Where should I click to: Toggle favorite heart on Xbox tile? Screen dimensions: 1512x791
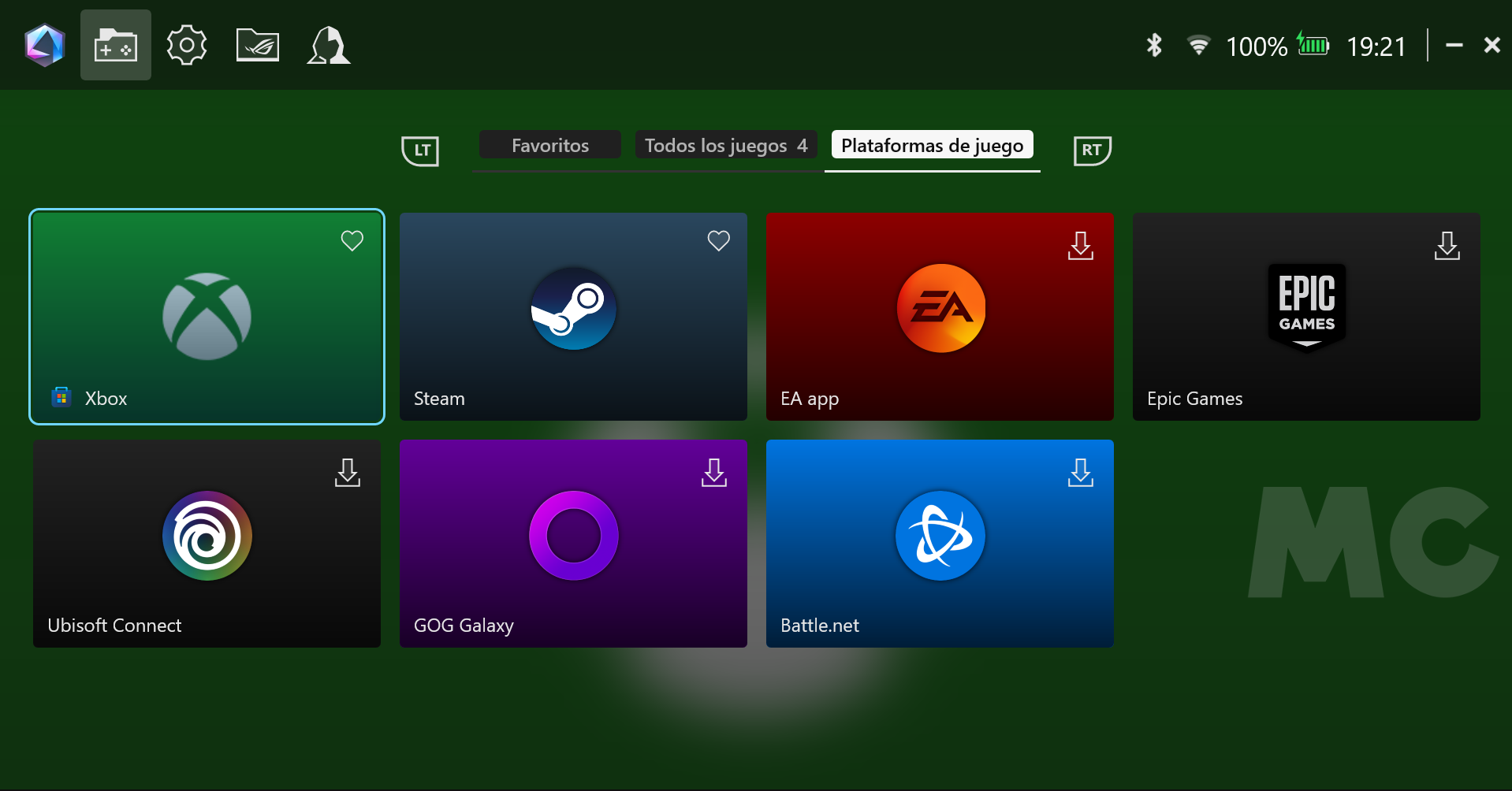point(352,241)
